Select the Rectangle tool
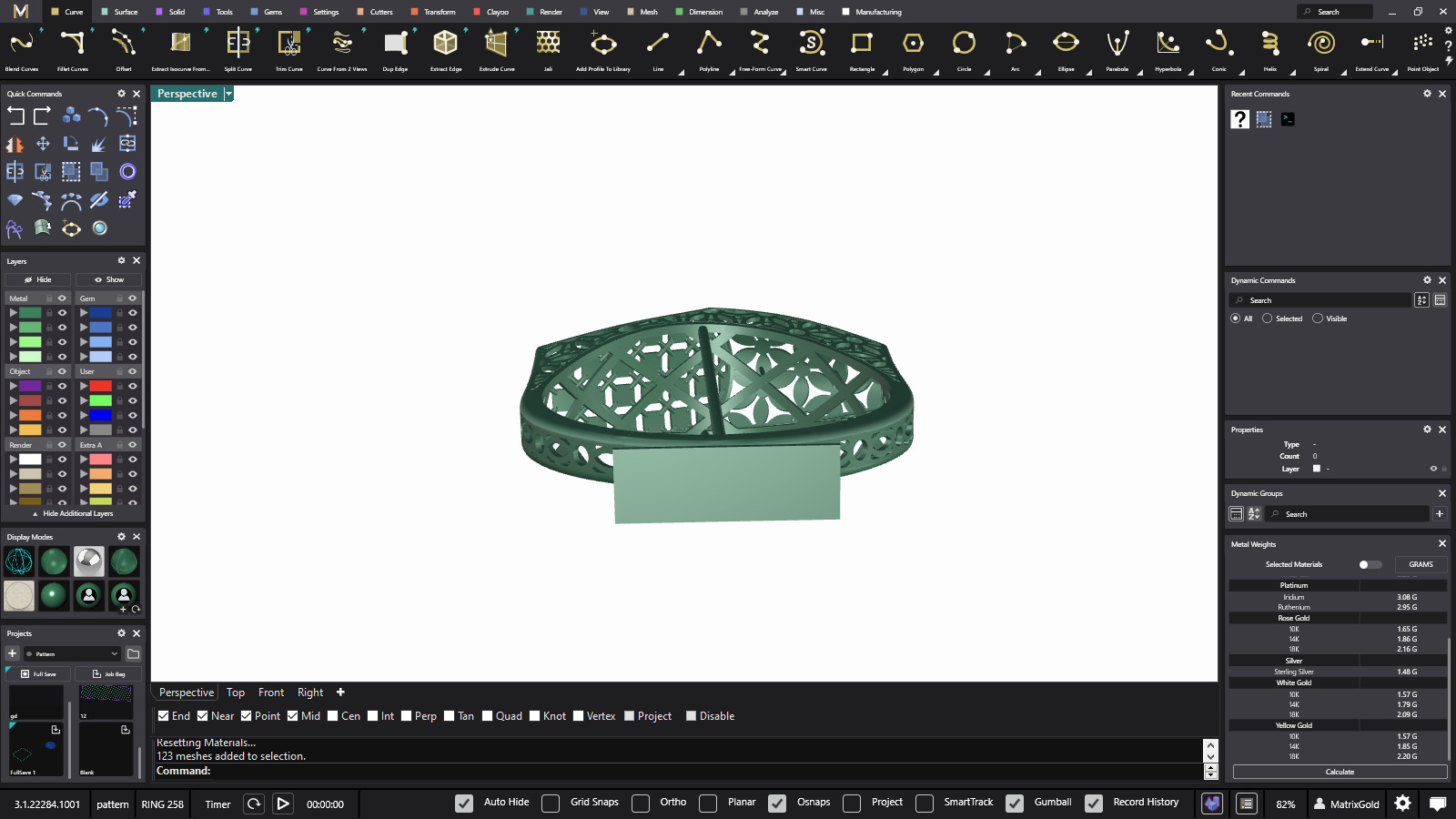This screenshot has height=819, width=1456. click(862, 48)
